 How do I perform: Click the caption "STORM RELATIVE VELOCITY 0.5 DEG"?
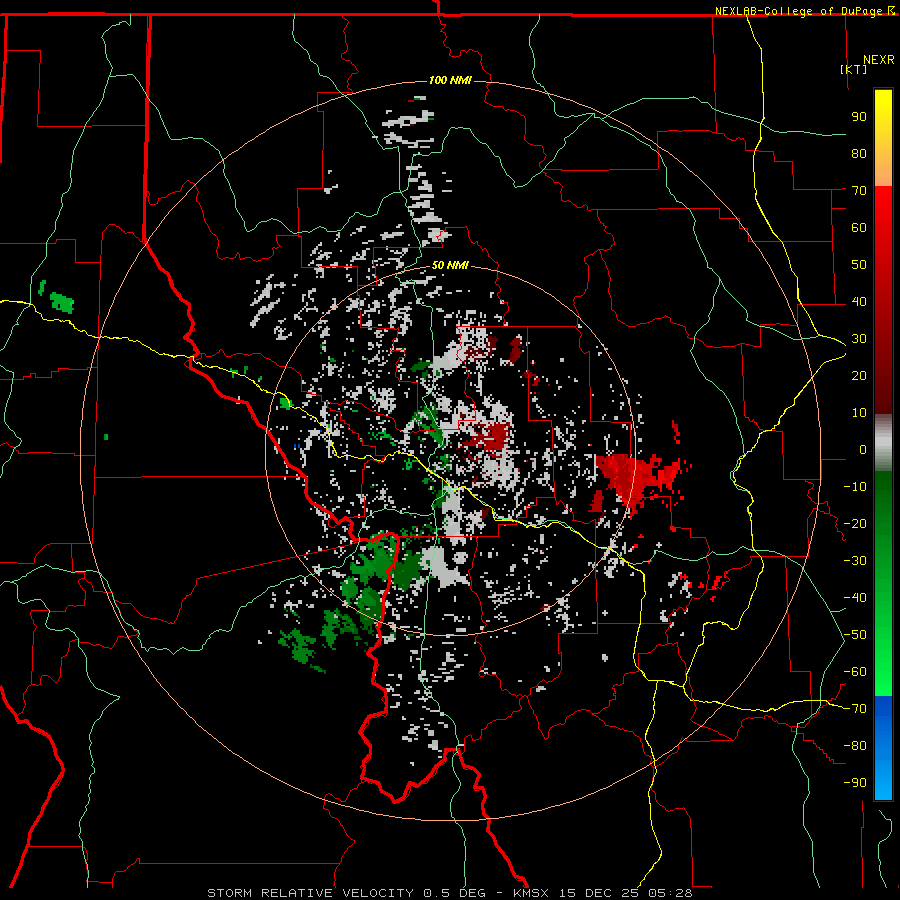[346, 893]
